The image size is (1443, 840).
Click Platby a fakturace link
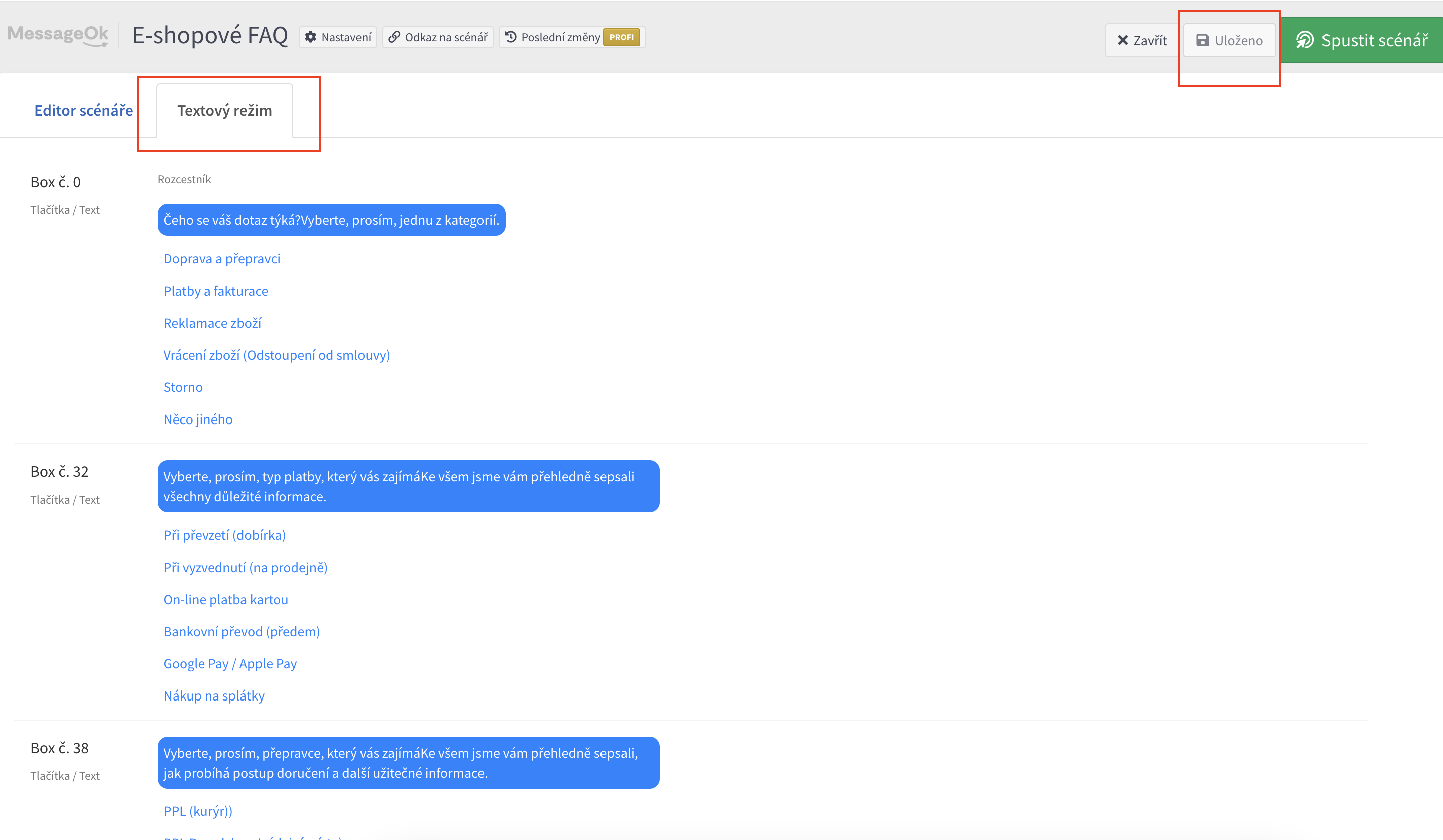tap(215, 291)
